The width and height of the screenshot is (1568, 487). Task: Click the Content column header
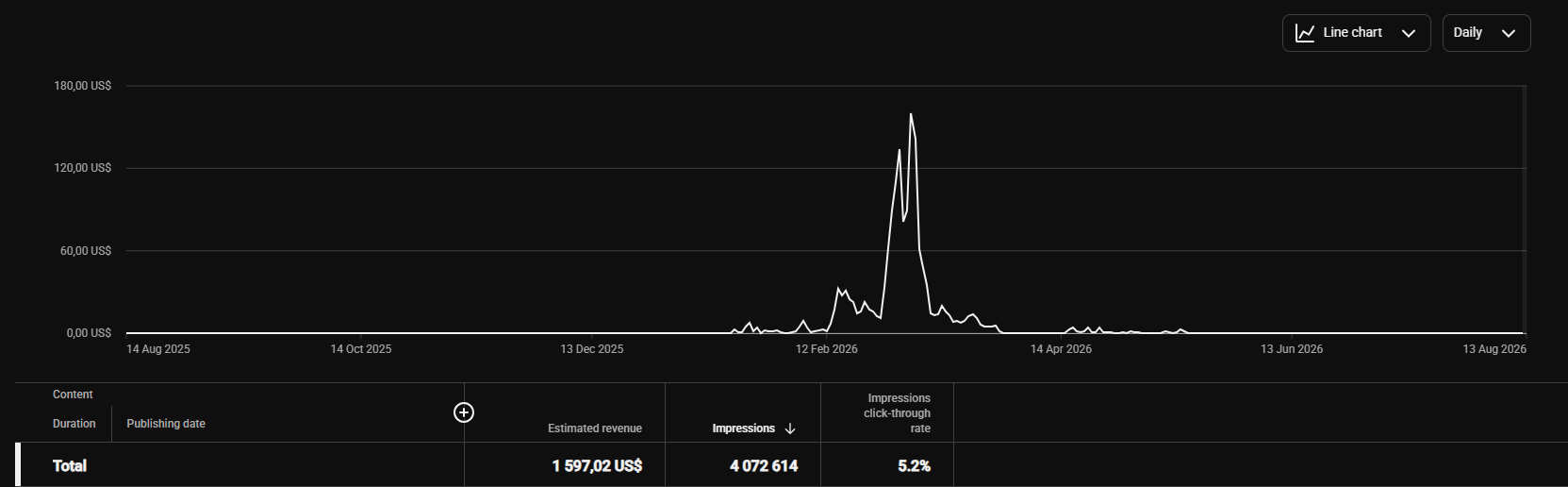(73, 395)
